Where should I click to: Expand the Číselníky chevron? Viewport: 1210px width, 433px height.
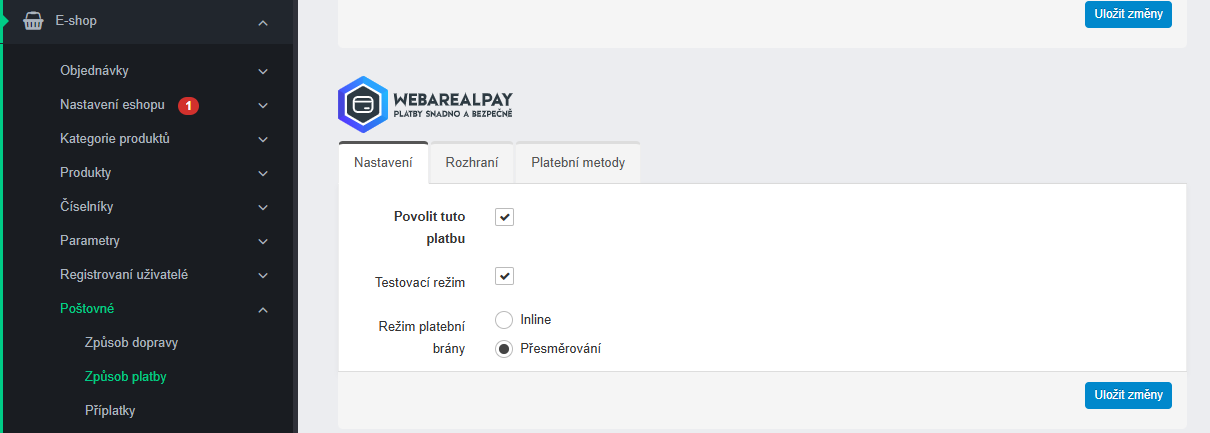tap(263, 208)
